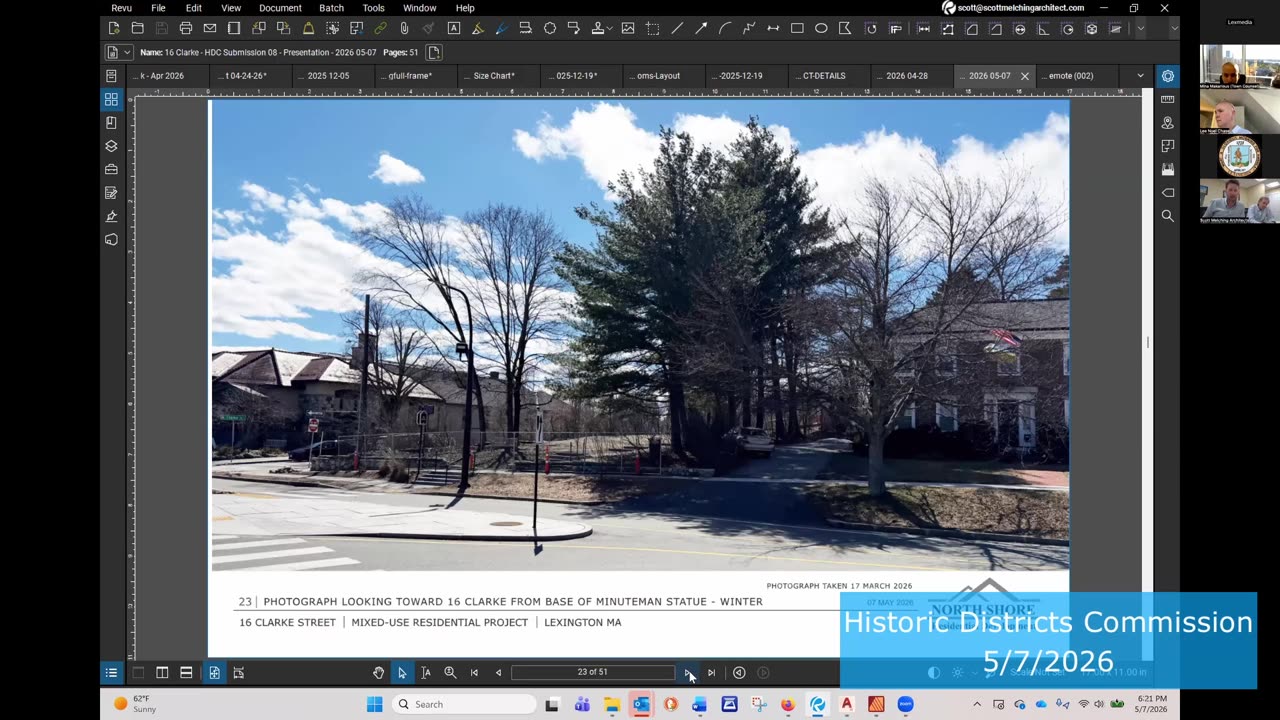
Task: Toggle the Markups List button at bottom left
Action: pyautogui.click(x=111, y=673)
